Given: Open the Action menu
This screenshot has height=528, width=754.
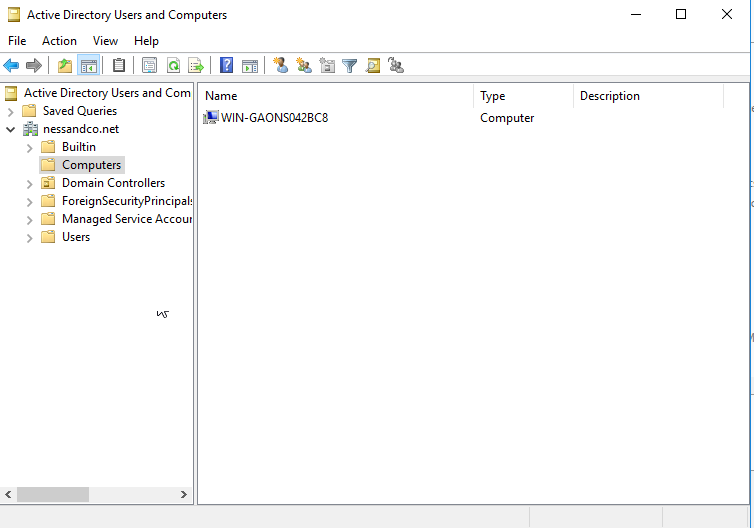Looking at the screenshot, I should [x=59, y=41].
